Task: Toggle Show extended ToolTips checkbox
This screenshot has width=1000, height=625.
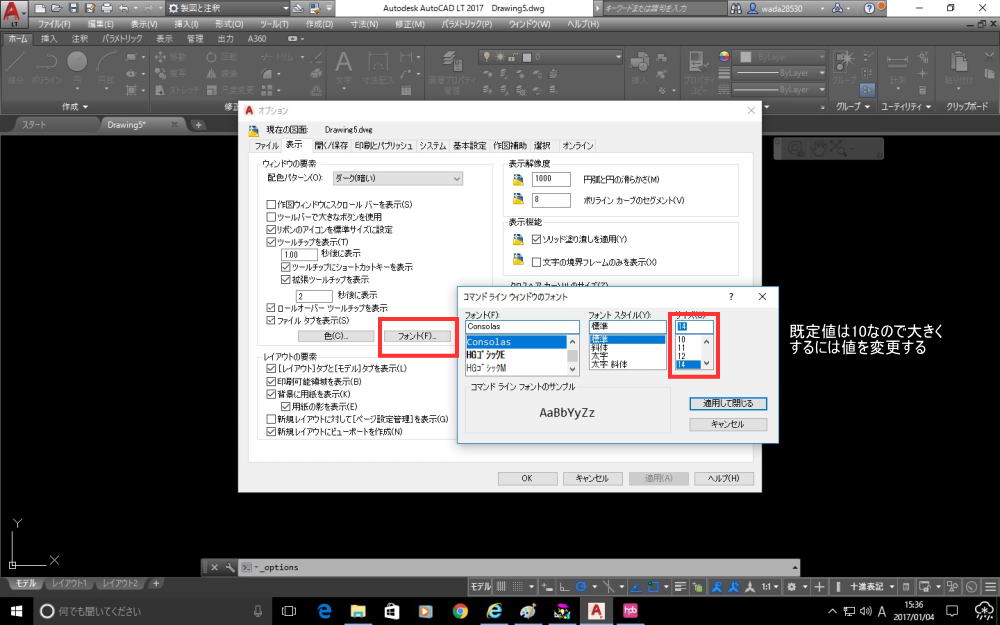Action: (x=286, y=279)
